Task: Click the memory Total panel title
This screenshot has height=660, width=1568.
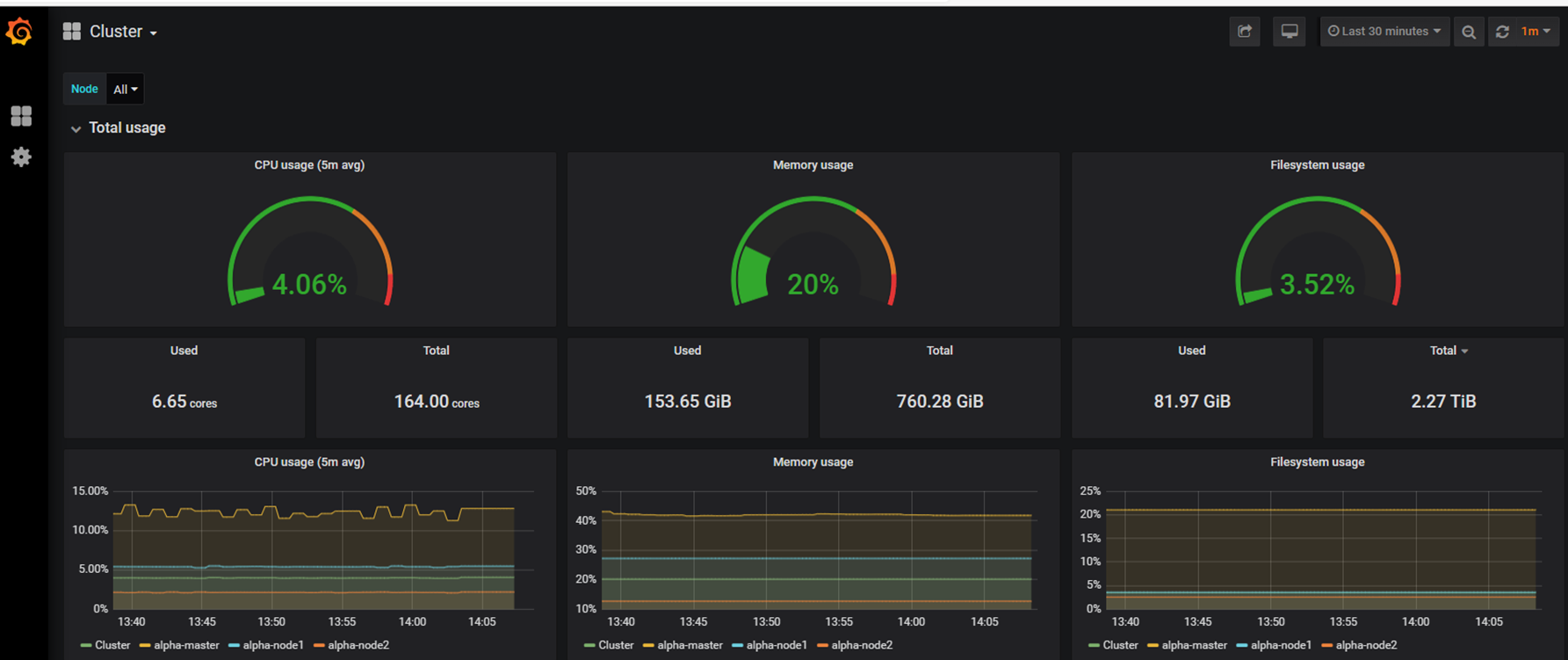Action: click(939, 351)
